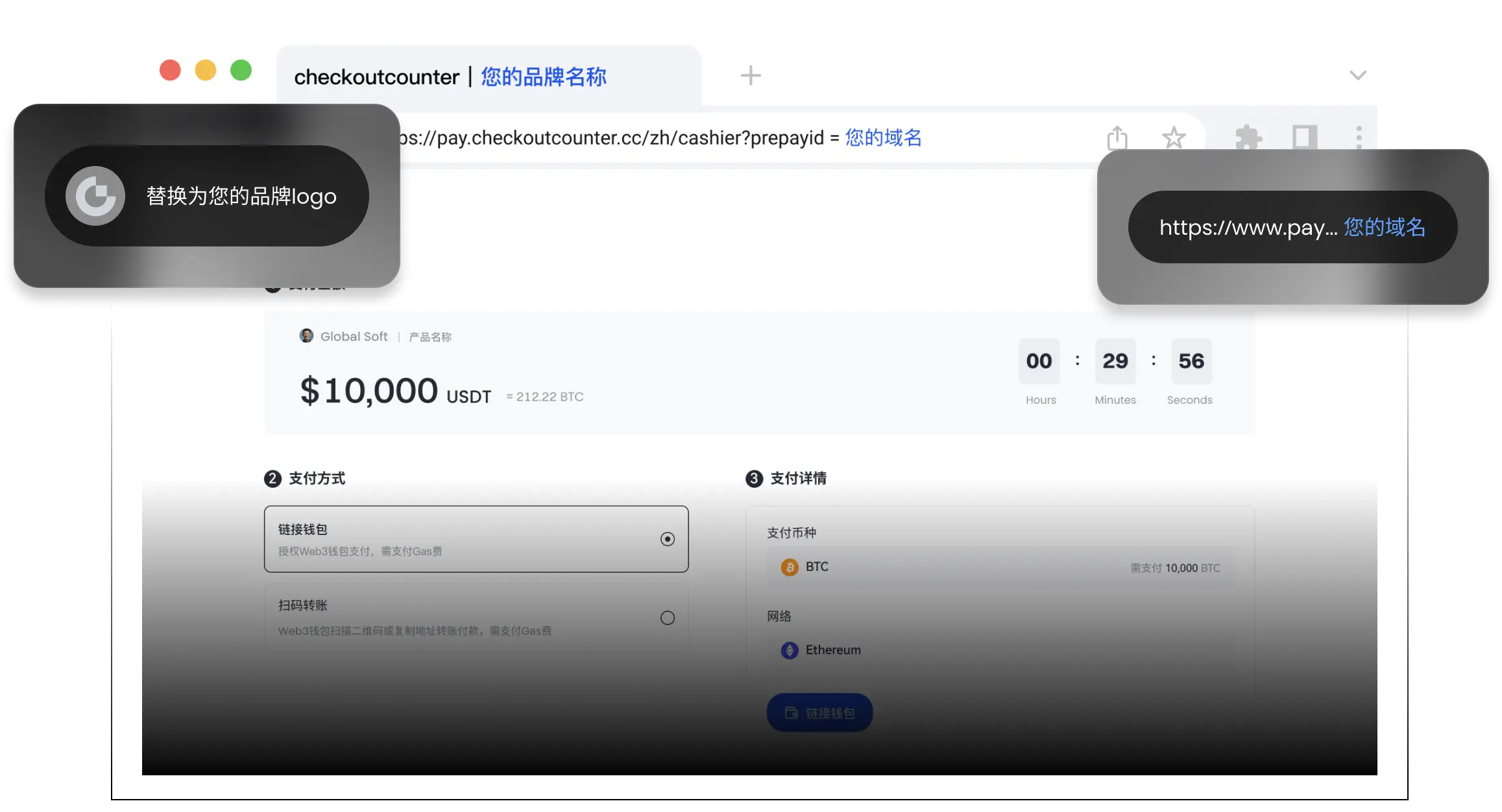Click the brand logo in the 替换为您的品牌logo tooltip
1502x812 pixels.
95,196
